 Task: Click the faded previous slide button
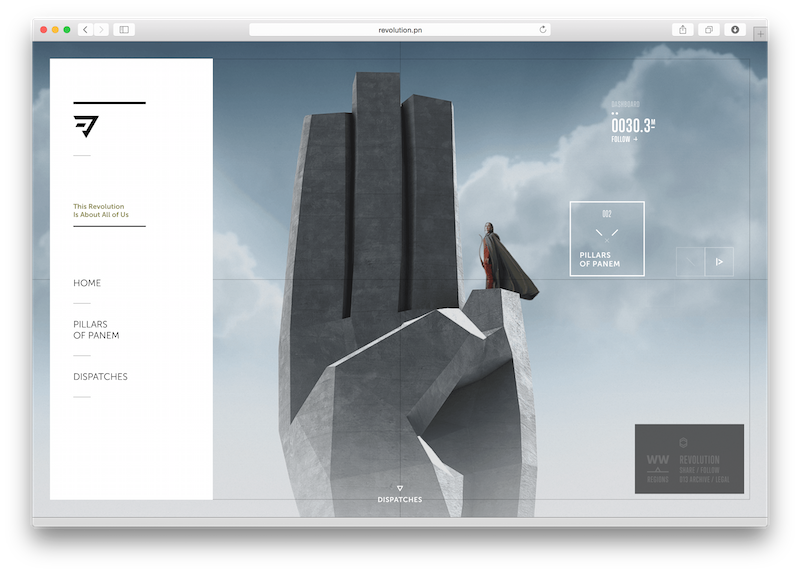(690, 262)
